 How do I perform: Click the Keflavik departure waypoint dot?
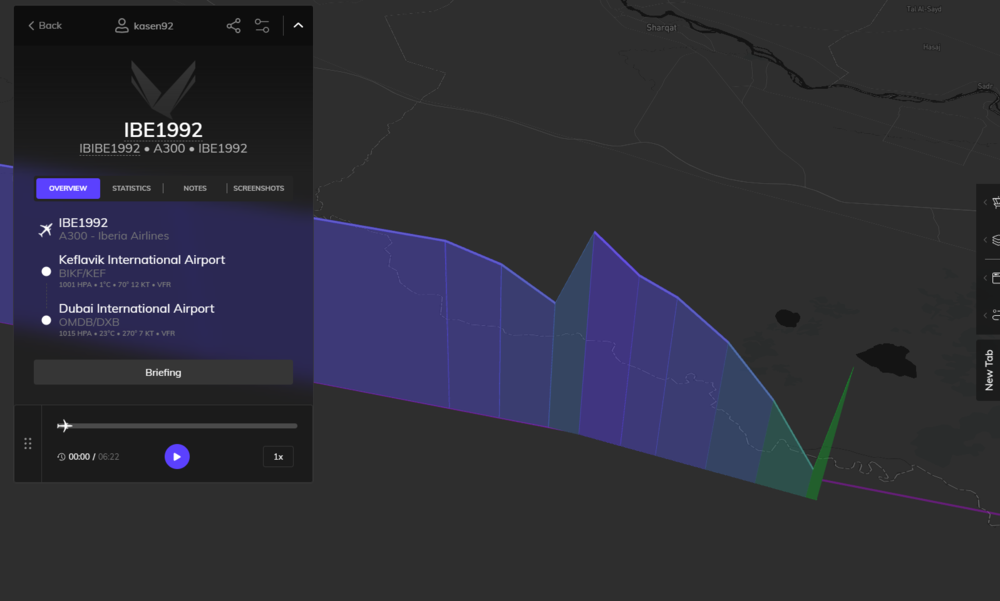point(46,271)
